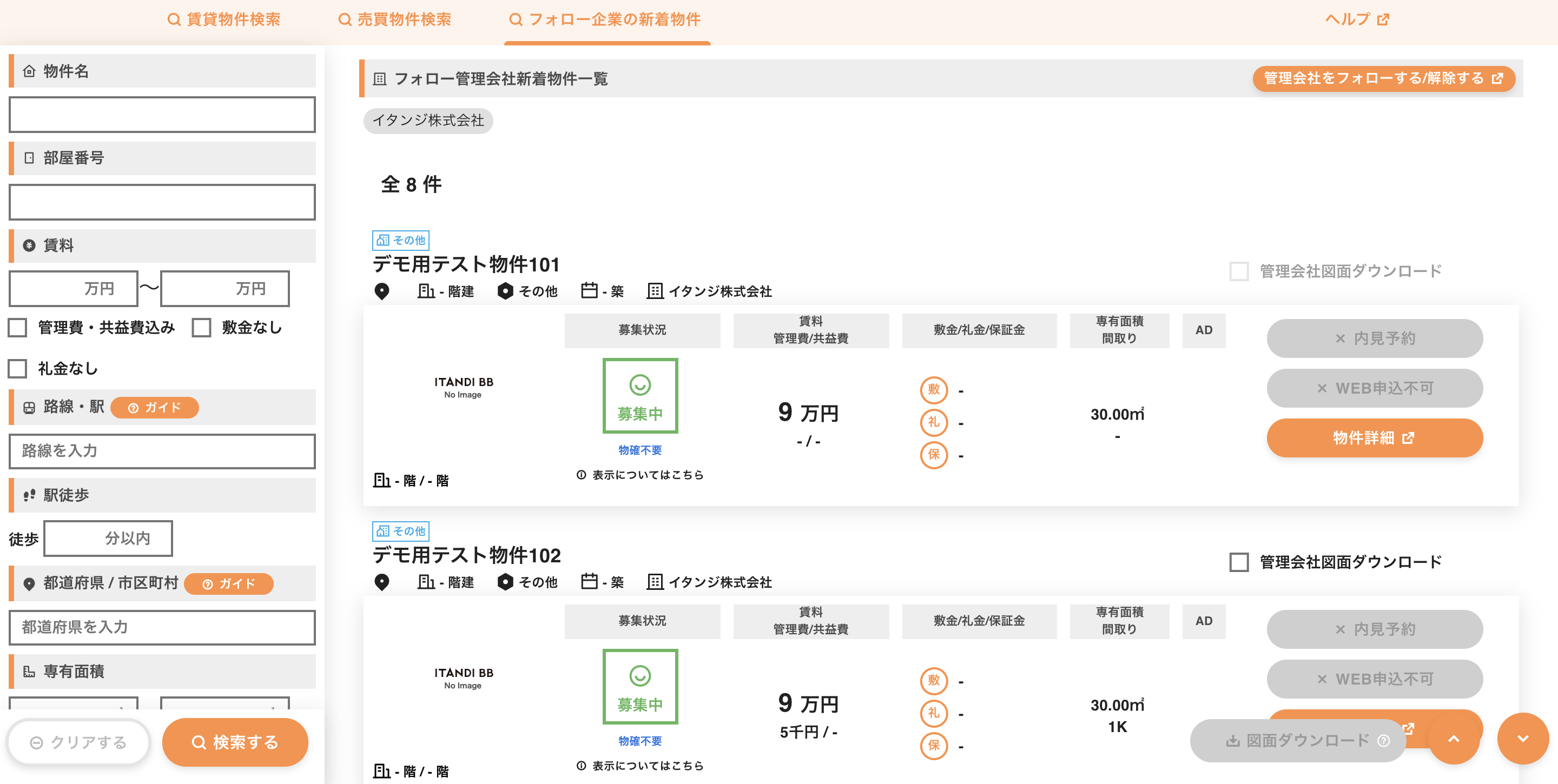This screenshot has height=784, width=1558.
Task: Click the 路線を入力 field
Action: point(162,451)
